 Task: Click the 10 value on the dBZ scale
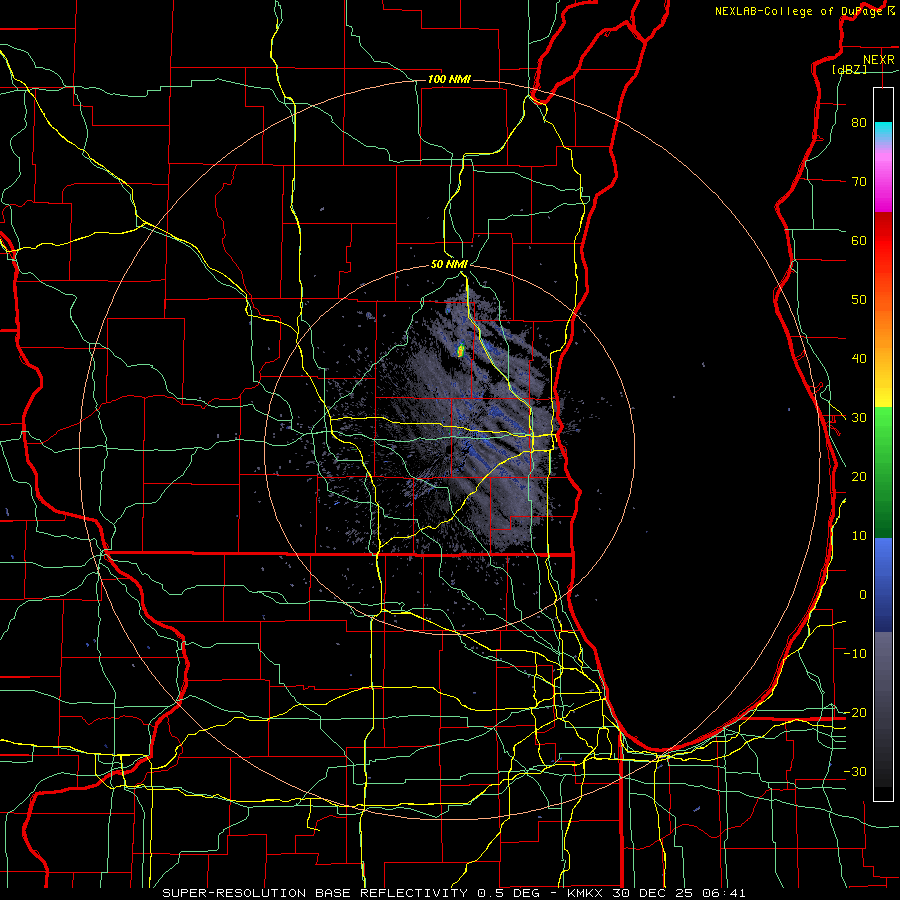point(859,536)
